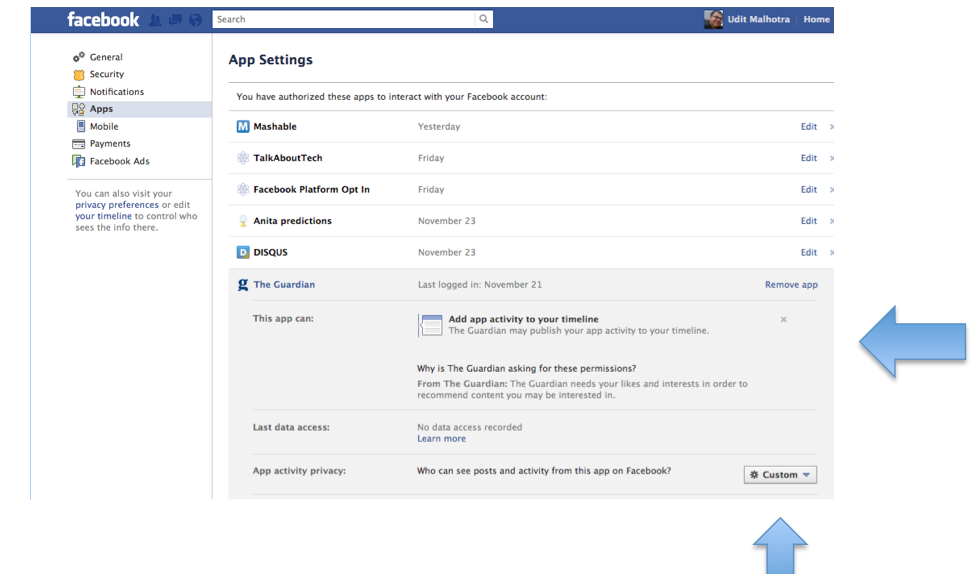Click the Payments card icon
This screenshot has width=980, height=574.
point(79,144)
